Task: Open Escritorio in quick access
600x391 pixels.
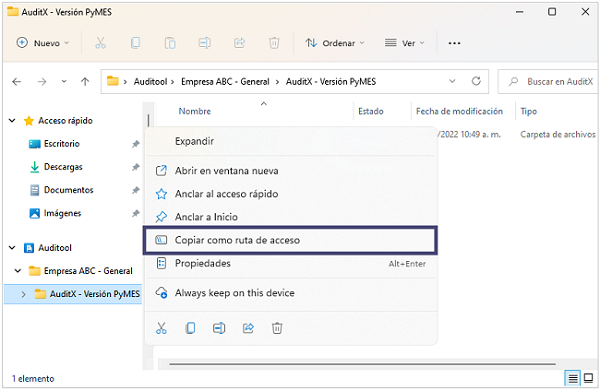Action: coord(62,144)
